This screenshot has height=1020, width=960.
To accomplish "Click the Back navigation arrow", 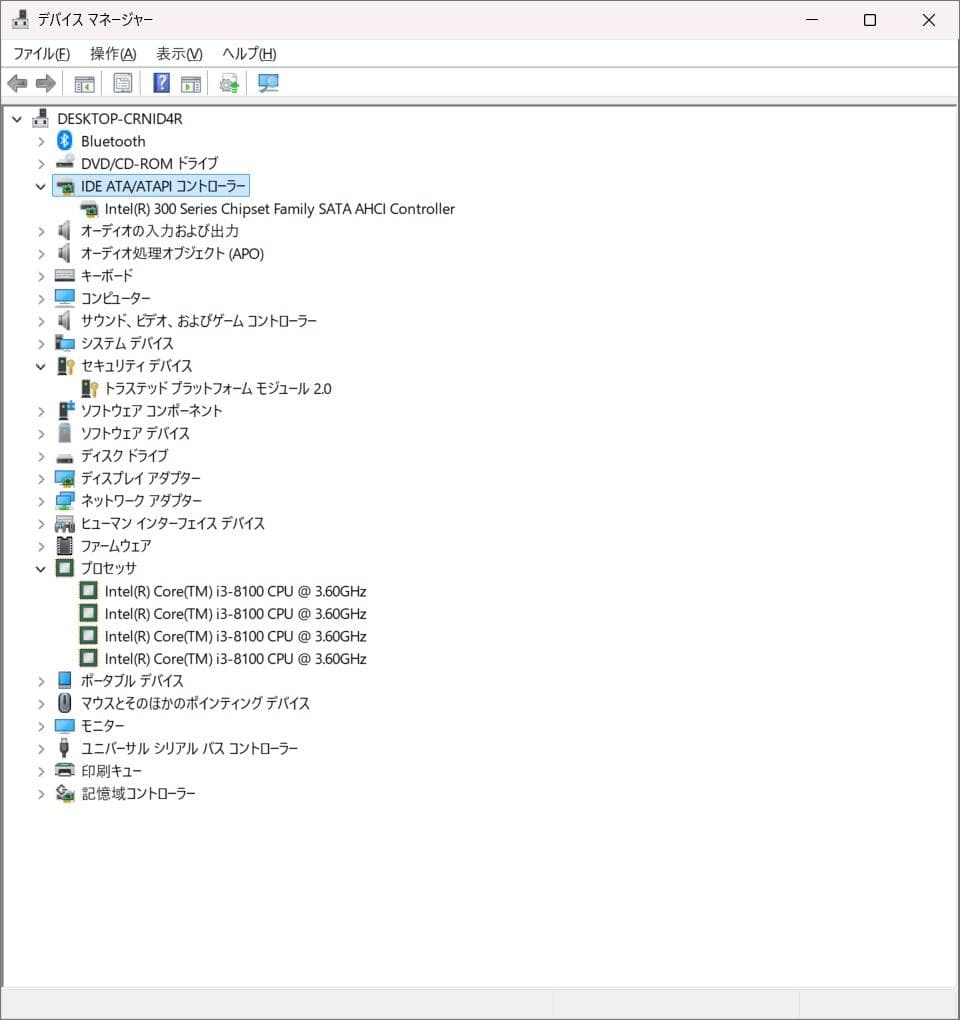I will [16, 83].
